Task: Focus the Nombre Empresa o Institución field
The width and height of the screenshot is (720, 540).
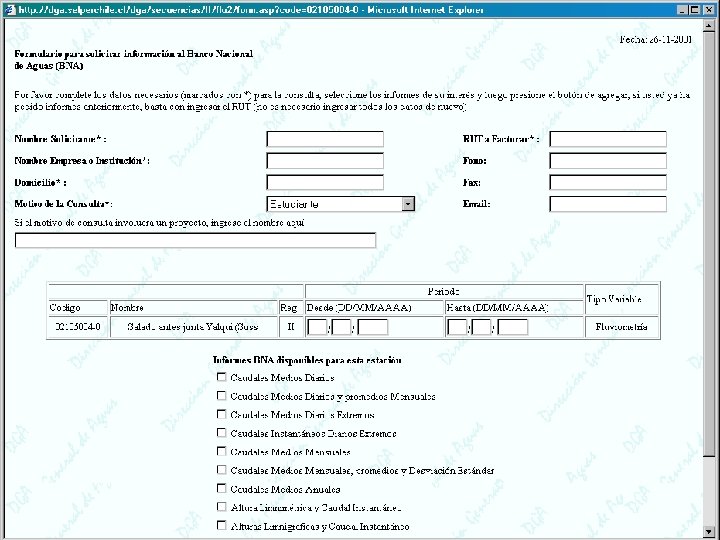Action: pos(325,161)
